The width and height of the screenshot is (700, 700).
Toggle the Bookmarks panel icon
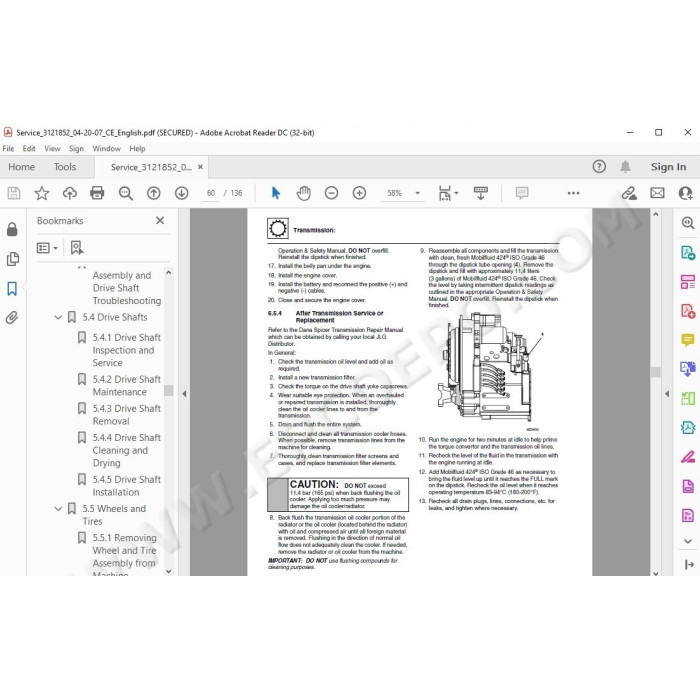[x=12, y=288]
